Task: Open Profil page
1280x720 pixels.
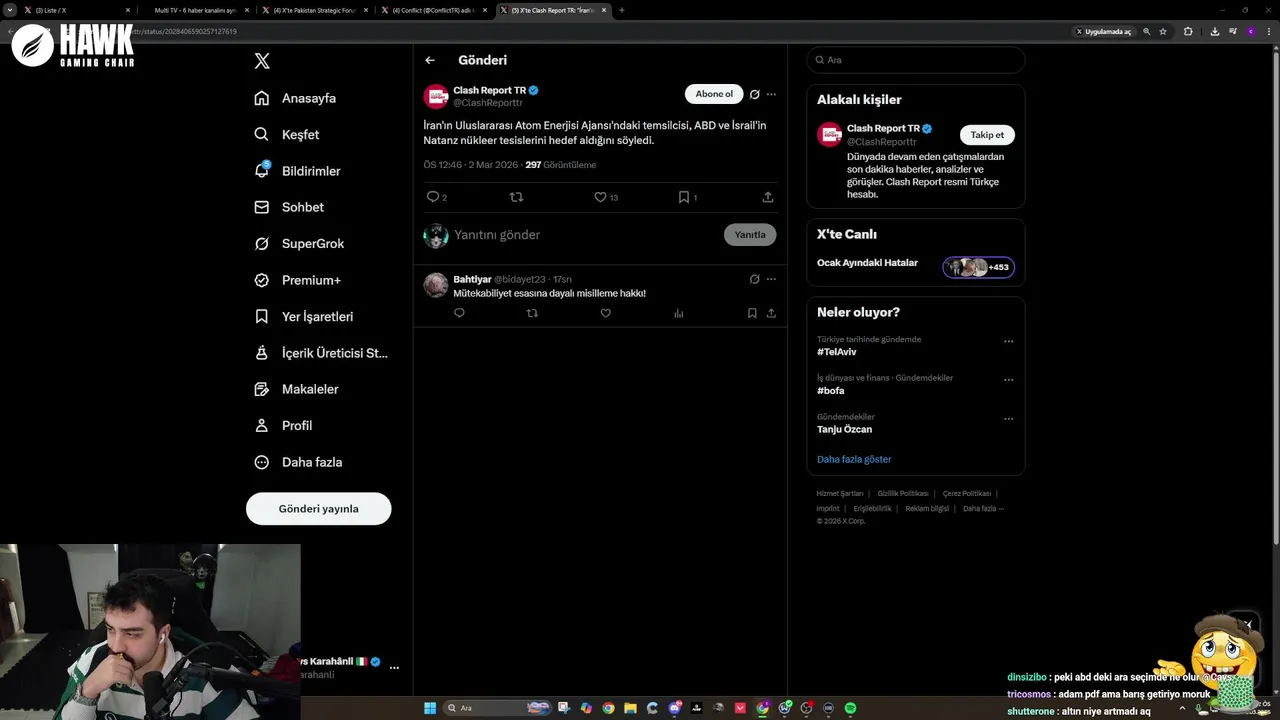Action: pos(283,425)
